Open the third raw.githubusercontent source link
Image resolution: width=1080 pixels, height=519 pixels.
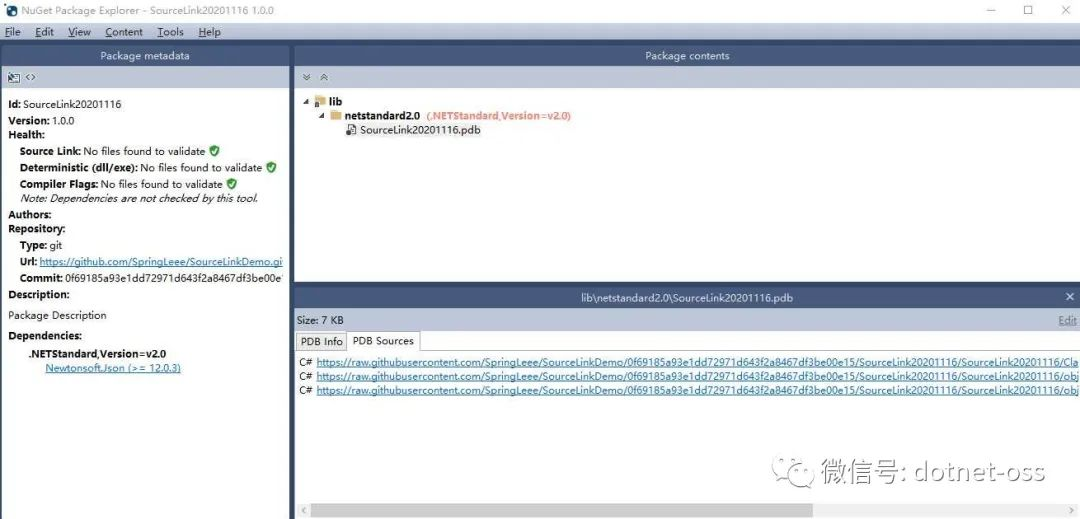pos(698,390)
